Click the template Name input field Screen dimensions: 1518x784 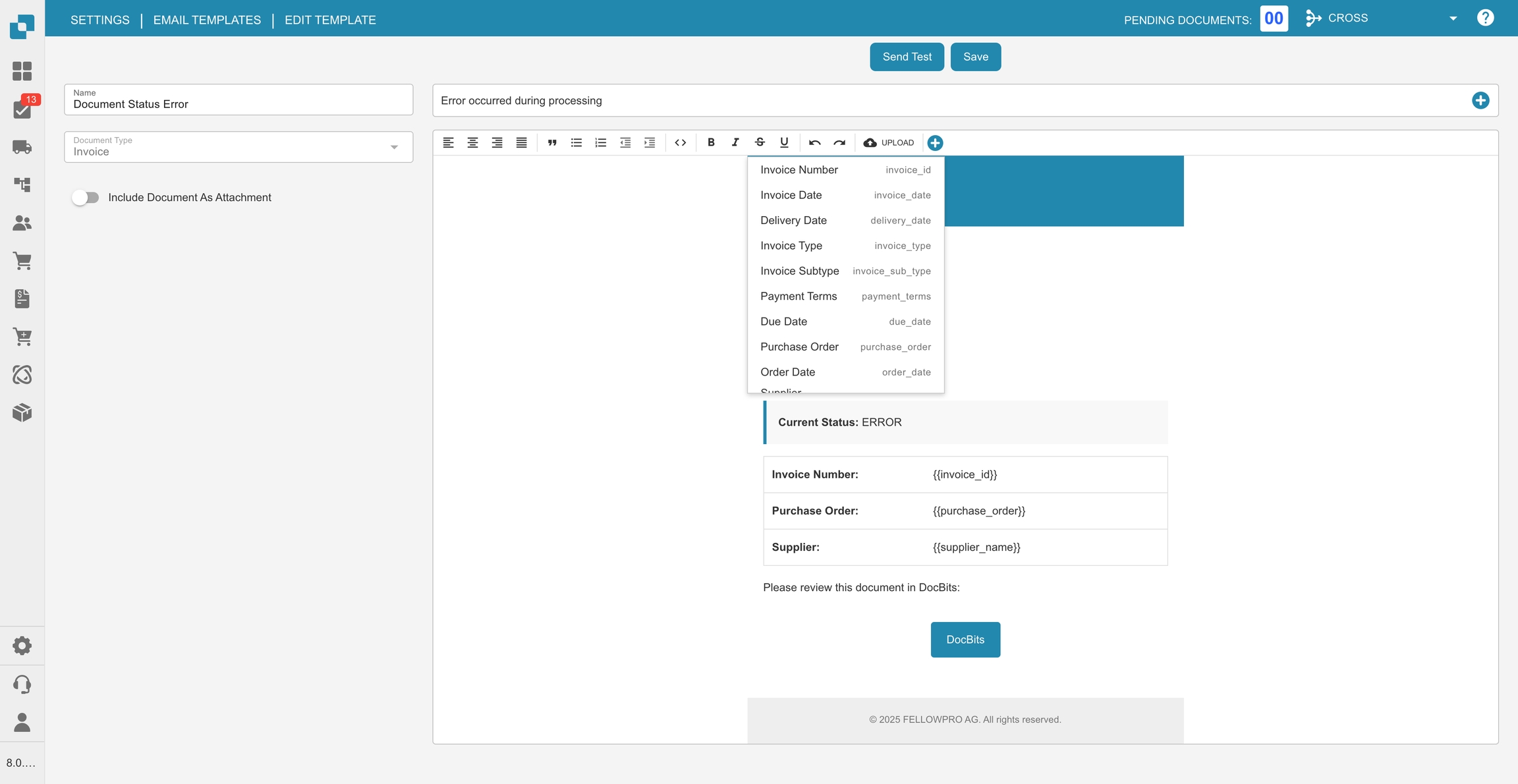coord(239,104)
